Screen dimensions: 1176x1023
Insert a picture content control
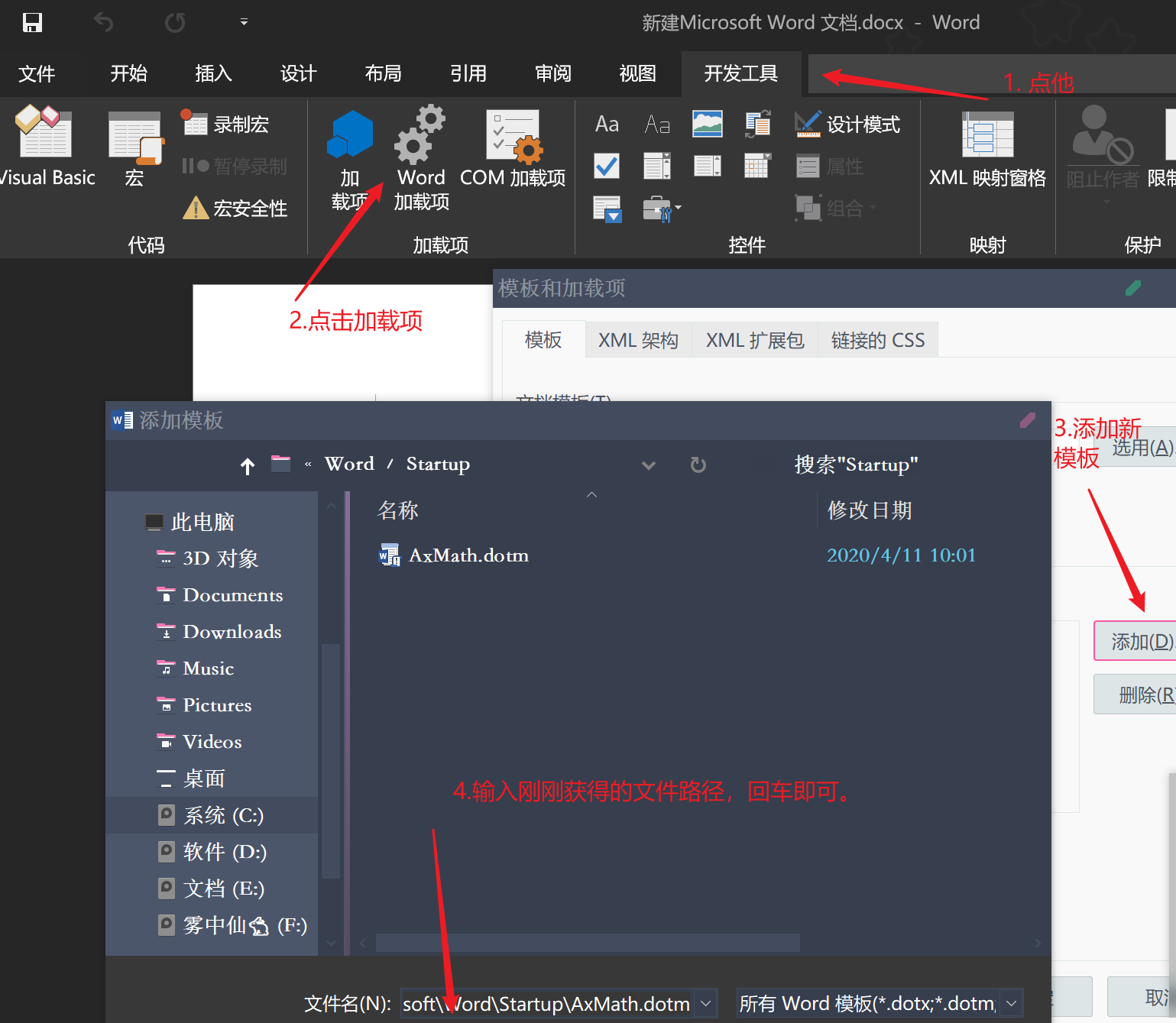(x=708, y=124)
